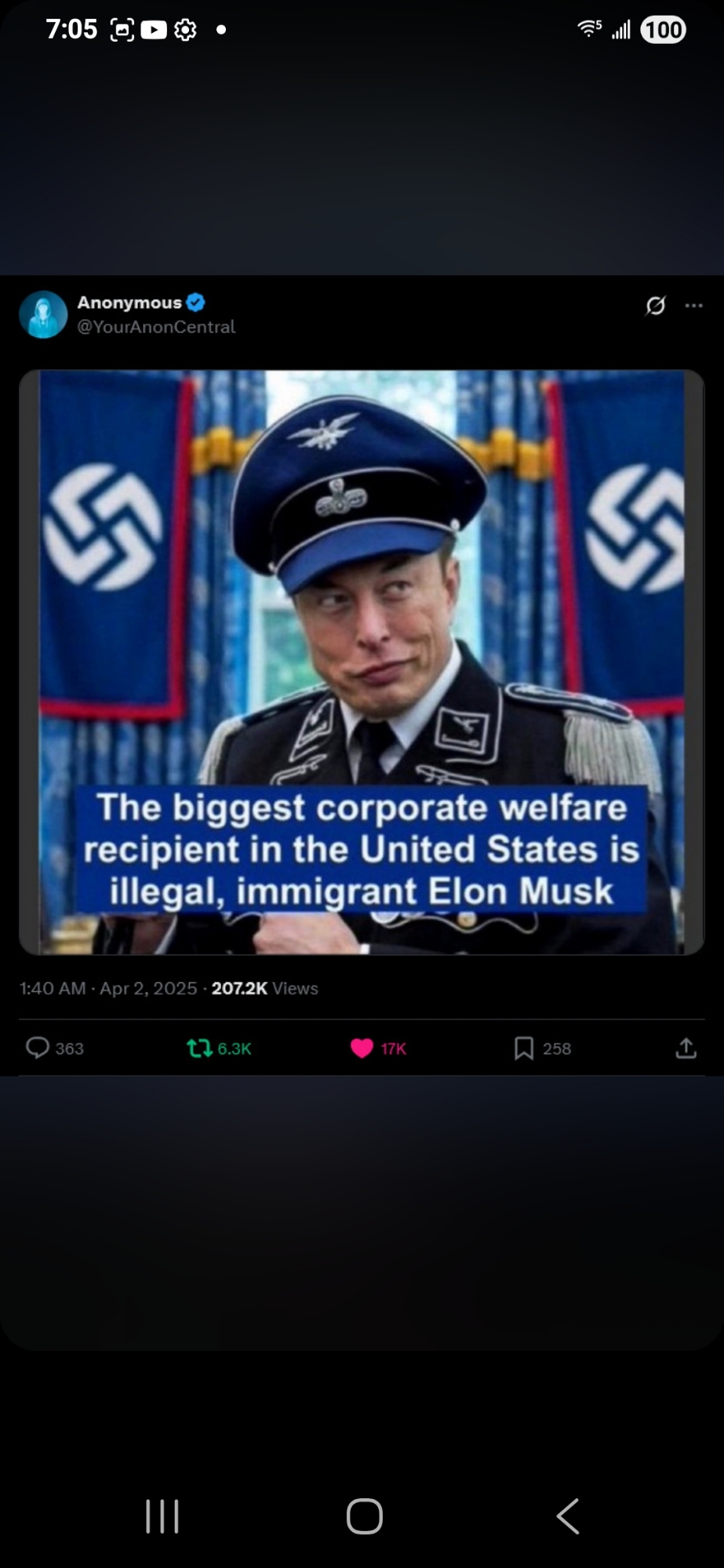Open the @YourAnonCentral handle link
Viewport: 724px width, 1568px height.
[156, 327]
